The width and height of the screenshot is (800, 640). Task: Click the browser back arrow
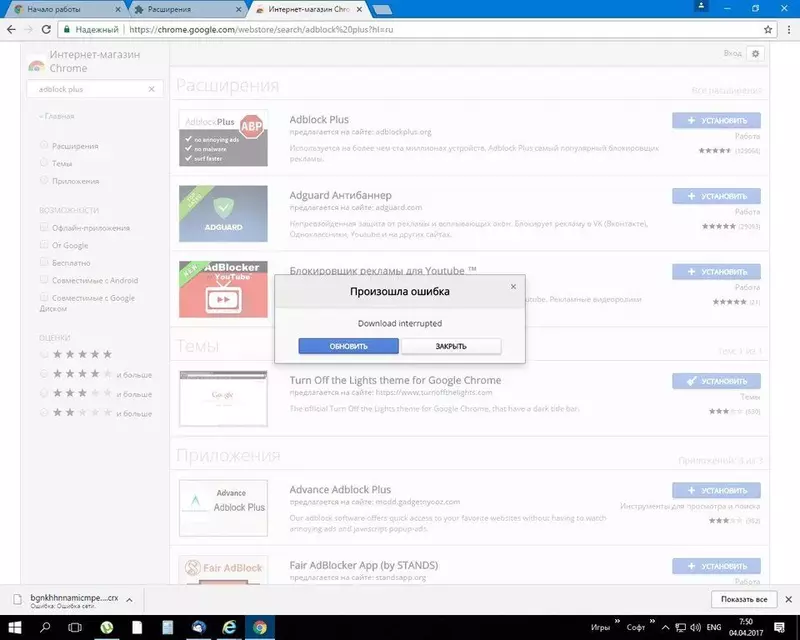tap(11, 30)
